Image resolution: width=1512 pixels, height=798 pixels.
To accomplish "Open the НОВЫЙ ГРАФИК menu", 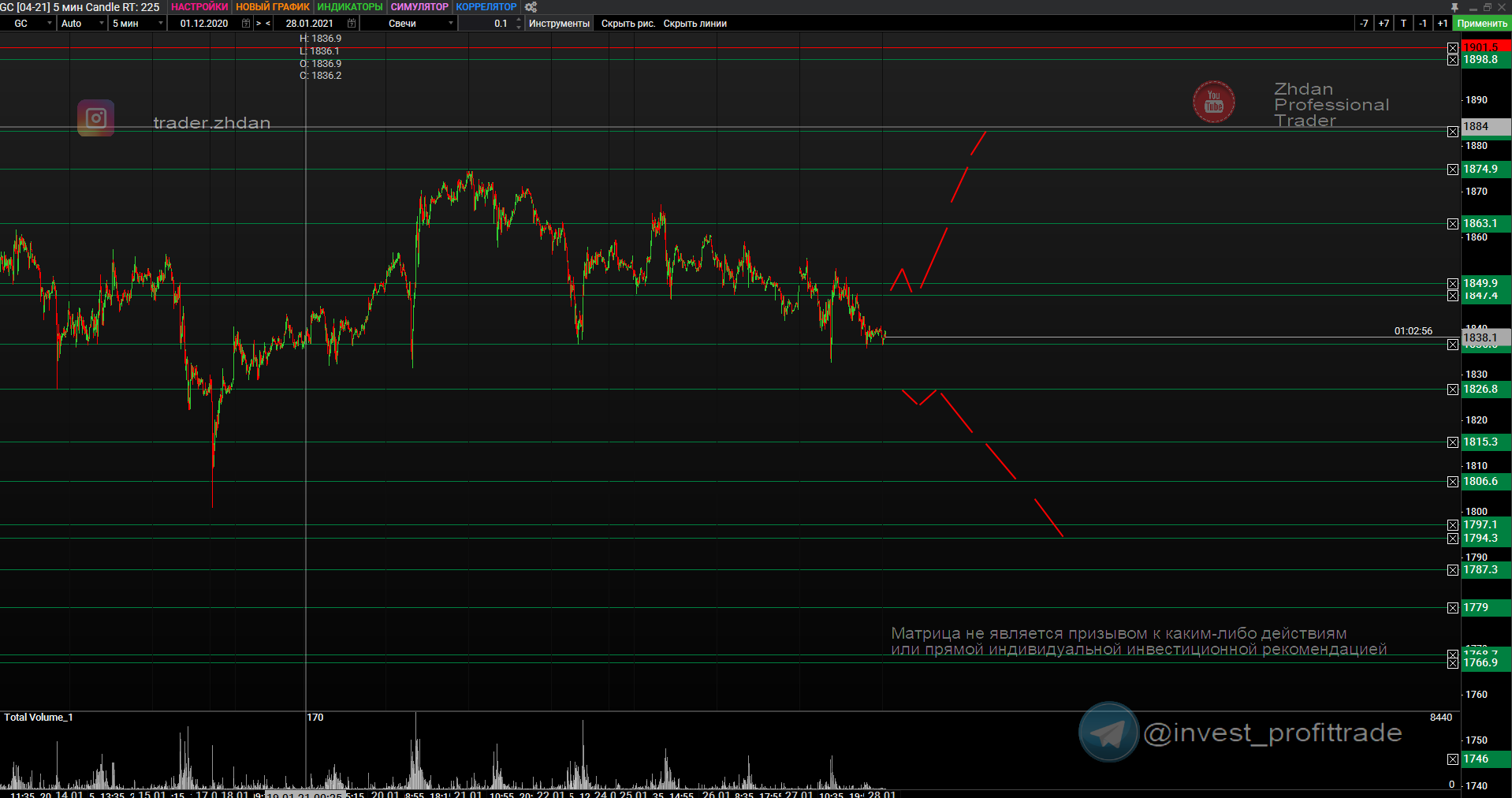I will point(273,7).
